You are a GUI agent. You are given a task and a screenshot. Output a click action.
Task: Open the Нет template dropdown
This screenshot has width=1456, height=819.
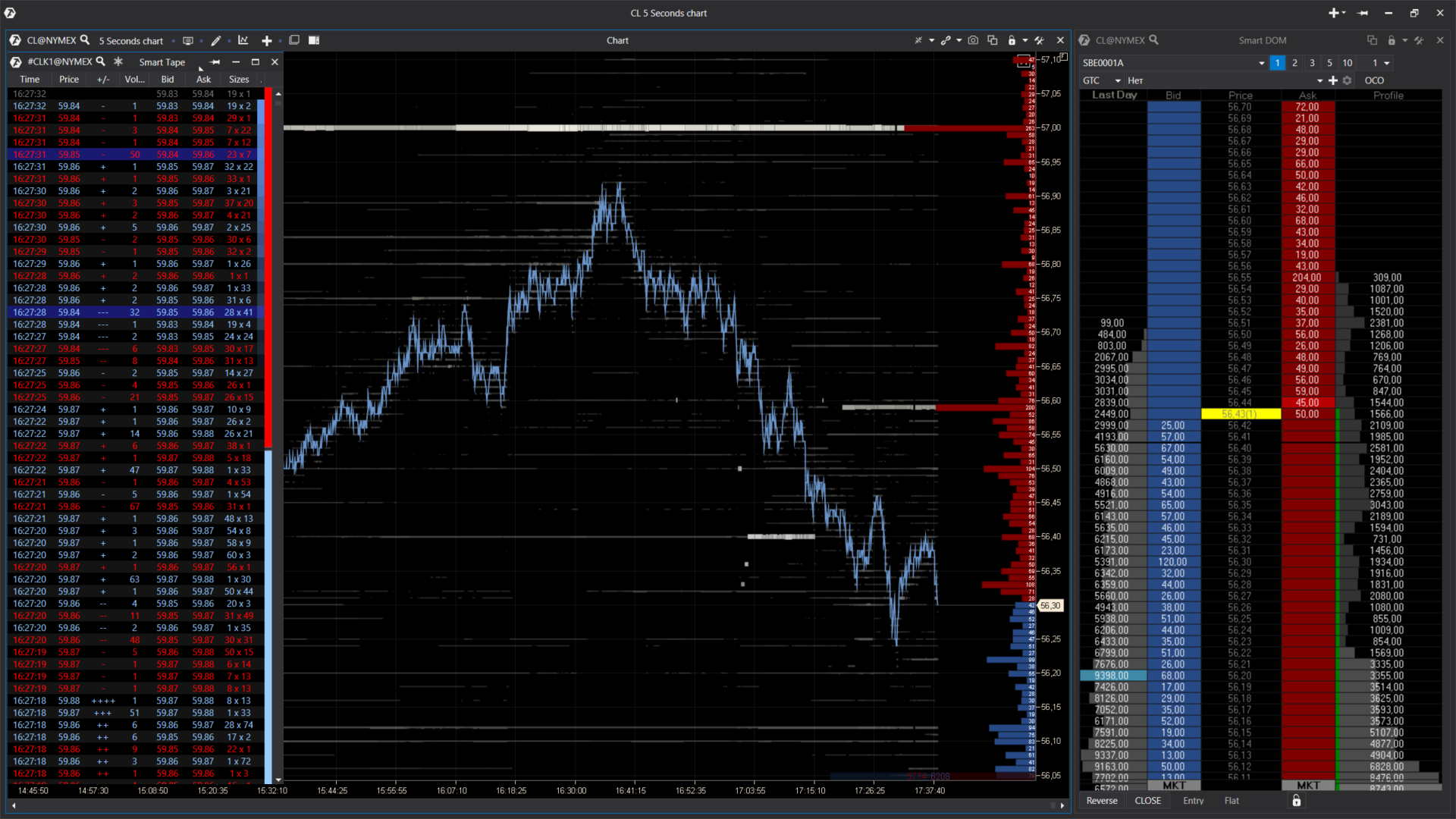1319,80
